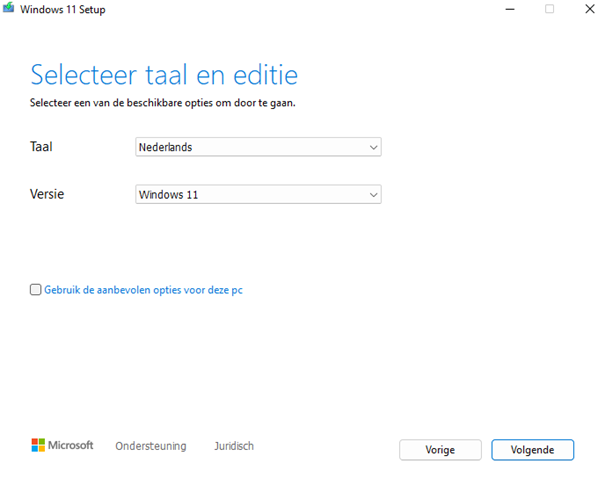Open the Versie edition dropdown
Screen dimensions: 605x478
(x=258, y=194)
